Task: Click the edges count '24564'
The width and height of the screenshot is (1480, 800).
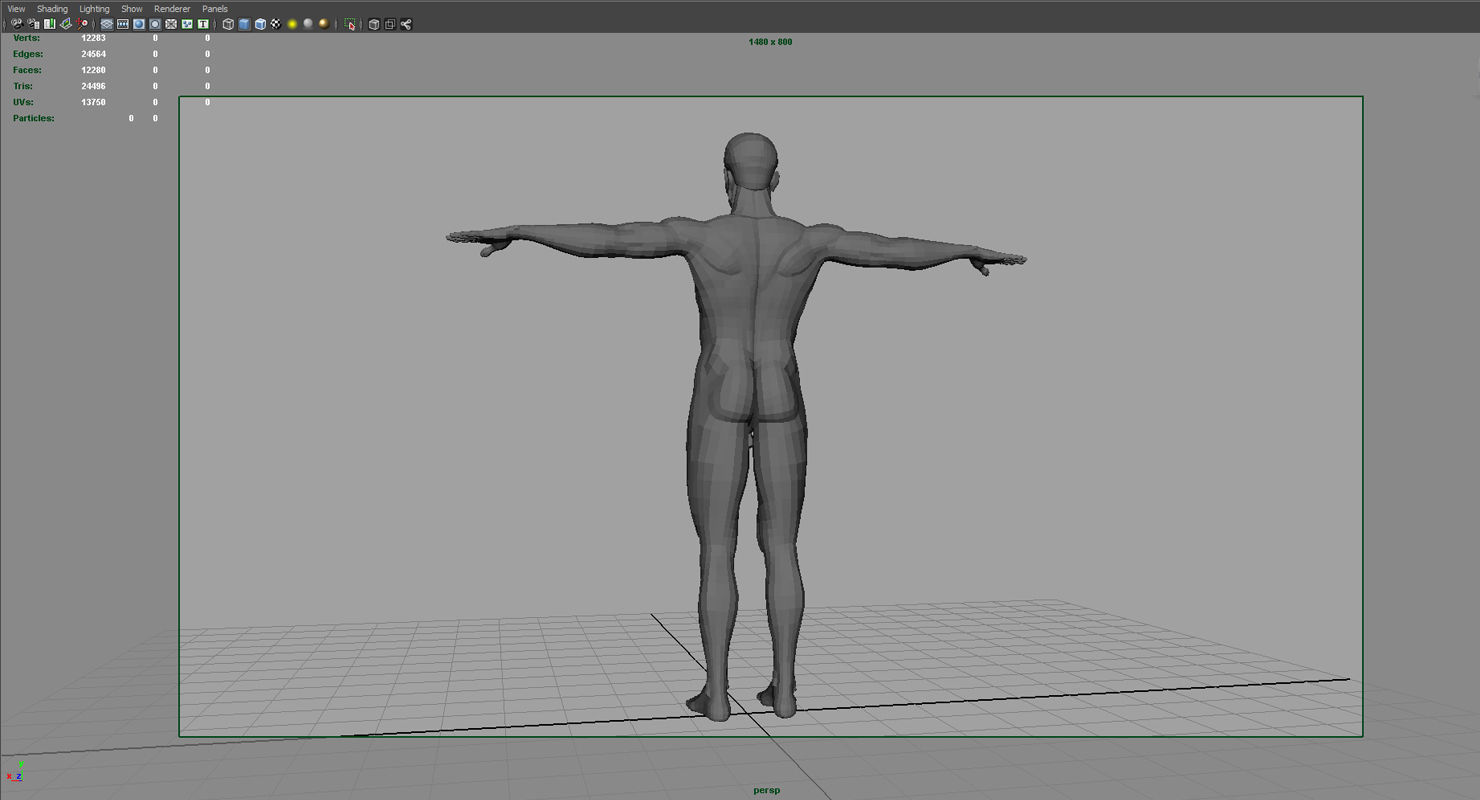Action: click(94, 54)
